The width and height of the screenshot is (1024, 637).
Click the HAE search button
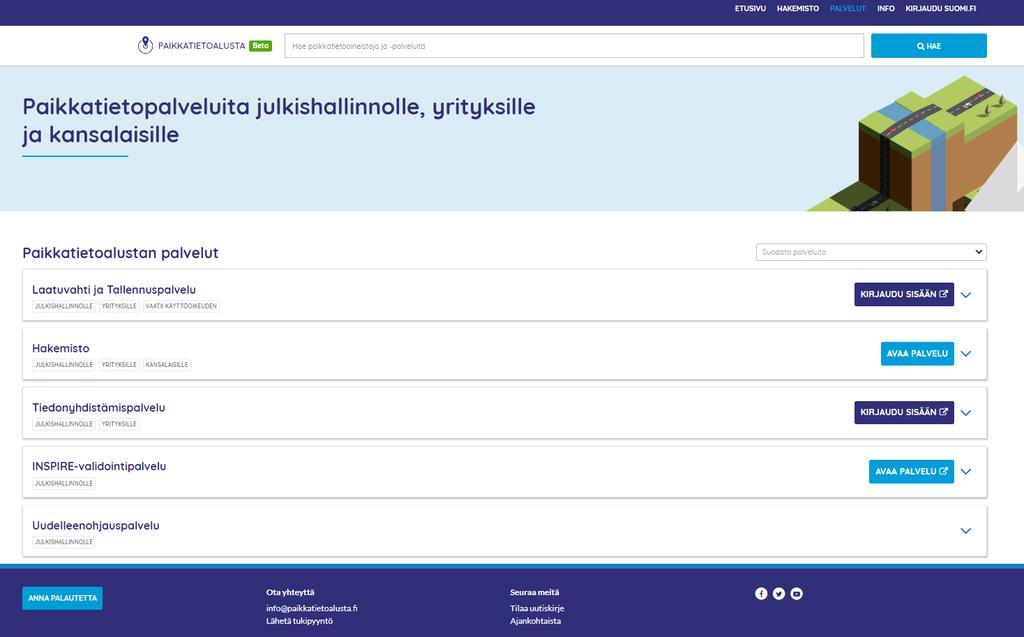point(929,46)
